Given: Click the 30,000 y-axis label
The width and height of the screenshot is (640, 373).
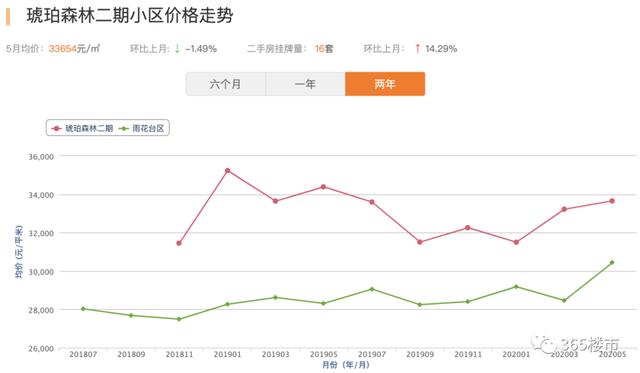Looking at the screenshot, I should (x=41, y=272).
